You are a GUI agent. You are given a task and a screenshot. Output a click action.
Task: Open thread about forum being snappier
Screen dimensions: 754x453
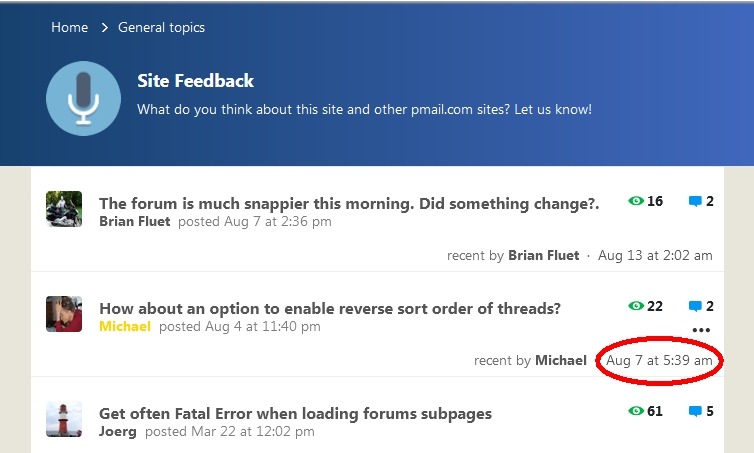pyautogui.click(x=348, y=203)
